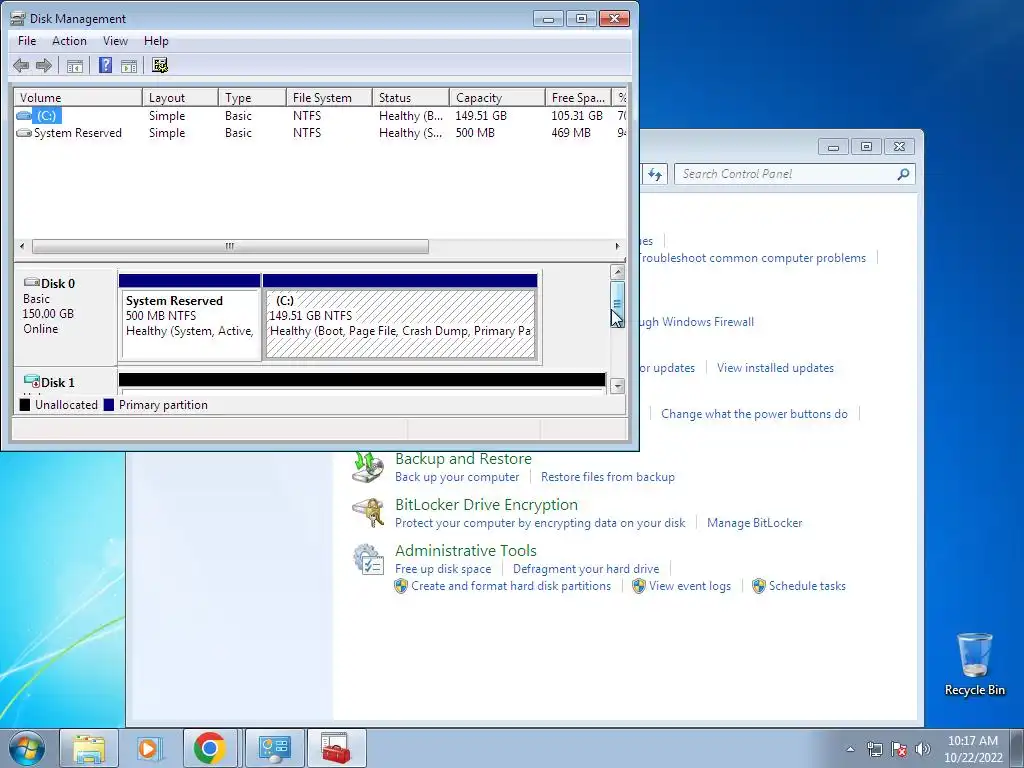Image resolution: width=1024 pixels, height=768 pixels.
Task: Click the disk pane scroll up arrow
Action: [x=617, y=272]
